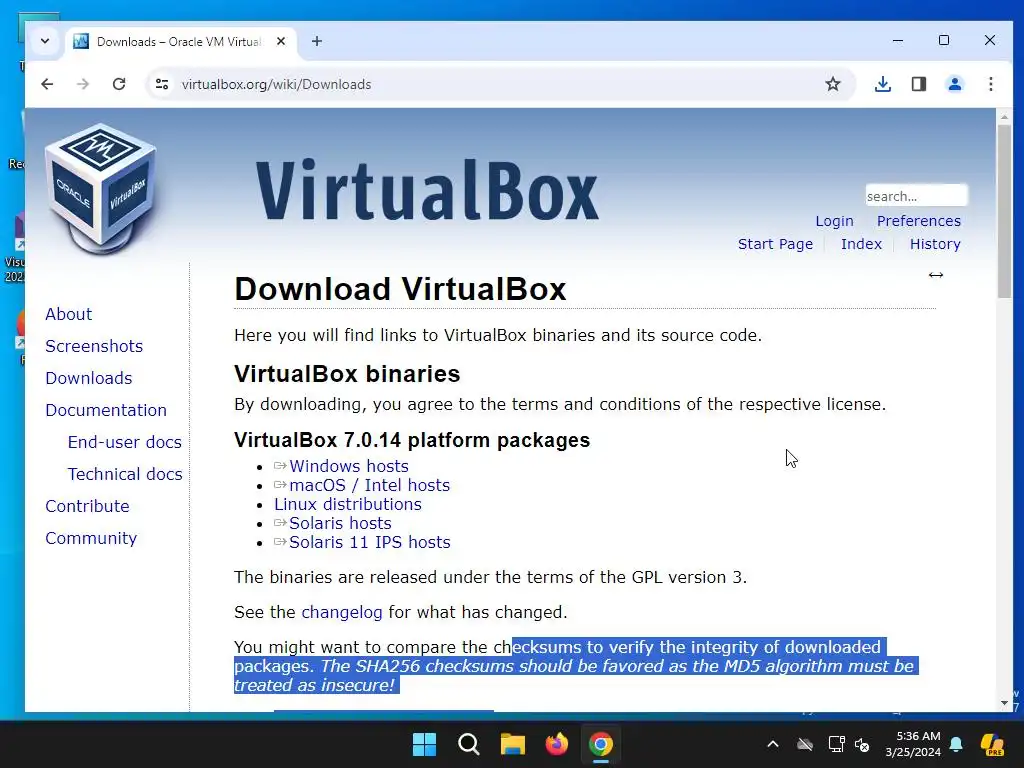
Task: Click the address bar URL
Action: (x=276, y=84)
